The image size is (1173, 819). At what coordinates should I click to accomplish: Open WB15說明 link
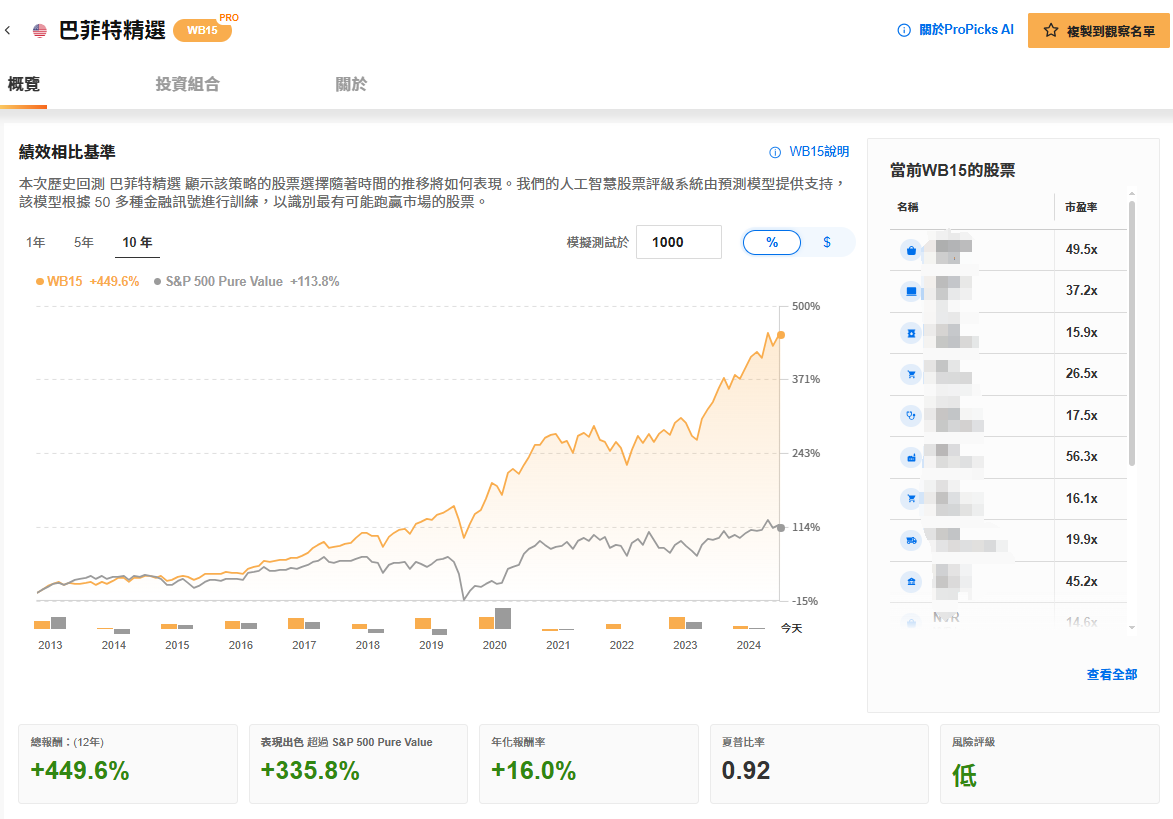(x=819, y=152)
